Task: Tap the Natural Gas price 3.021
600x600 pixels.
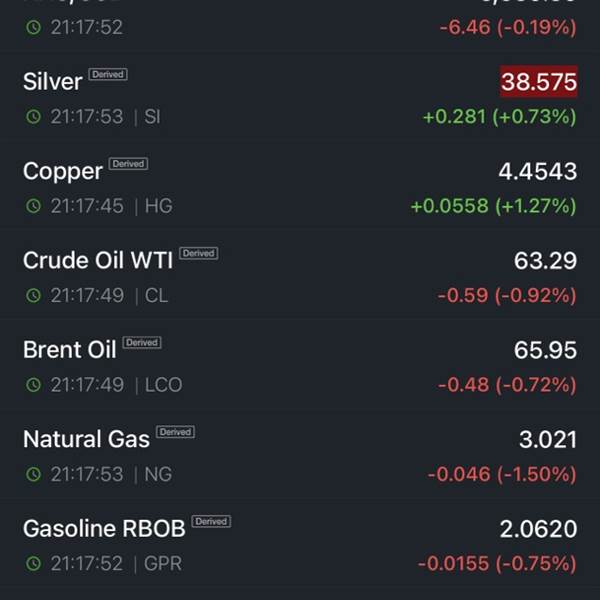Action: [548, 439]
